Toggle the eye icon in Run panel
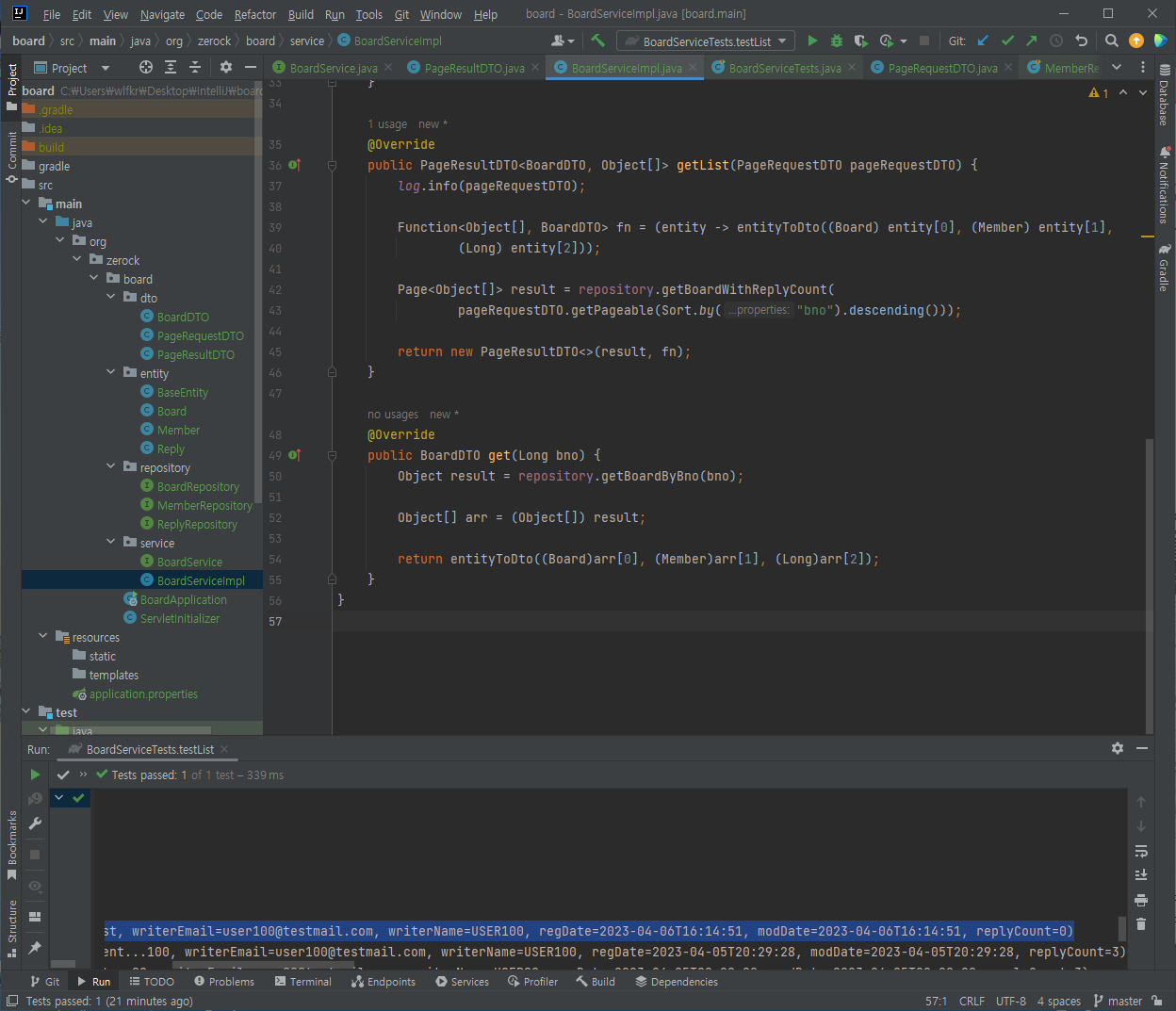This screenshot has height=1011, width=1176. click(35, 886)
